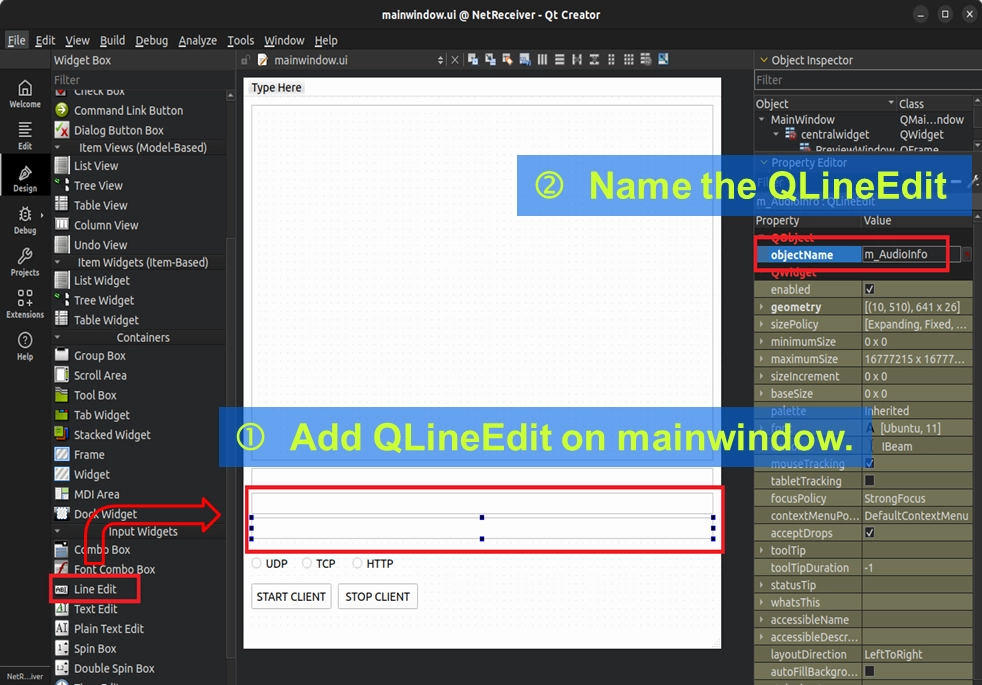Screen dimensions: 982x685
Task: Expand the toolTip property
Action: point(762,550)
